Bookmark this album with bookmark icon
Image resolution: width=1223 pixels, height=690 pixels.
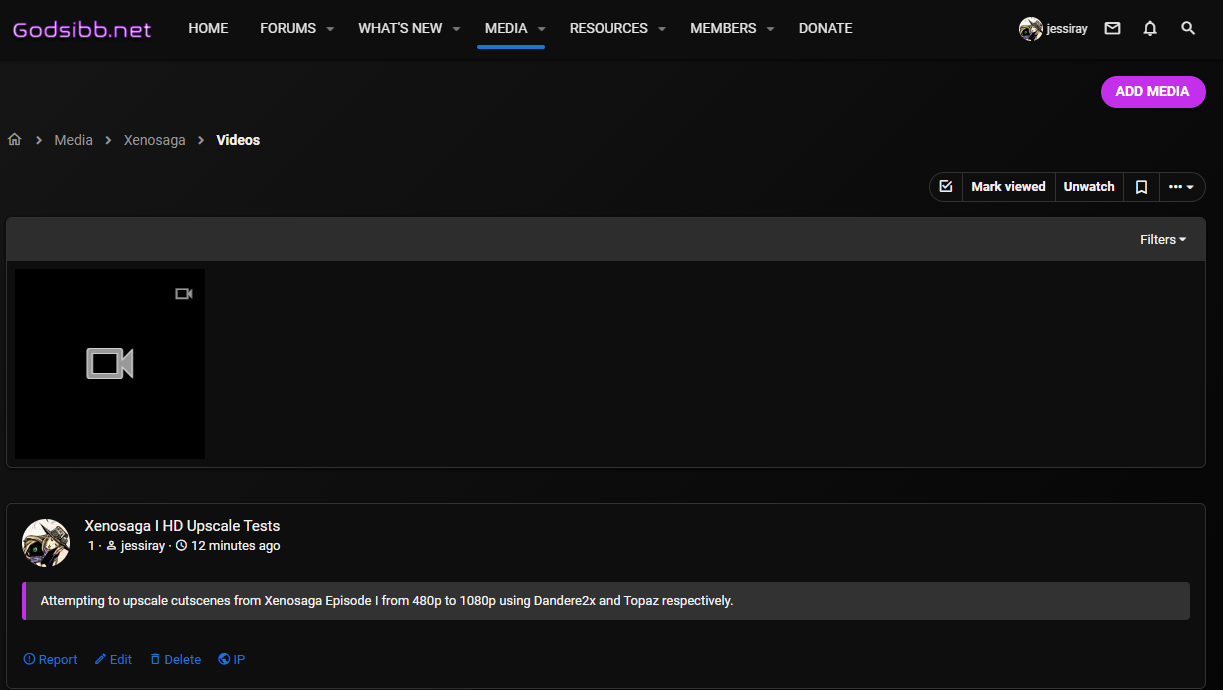click(x=1141, y=187)
